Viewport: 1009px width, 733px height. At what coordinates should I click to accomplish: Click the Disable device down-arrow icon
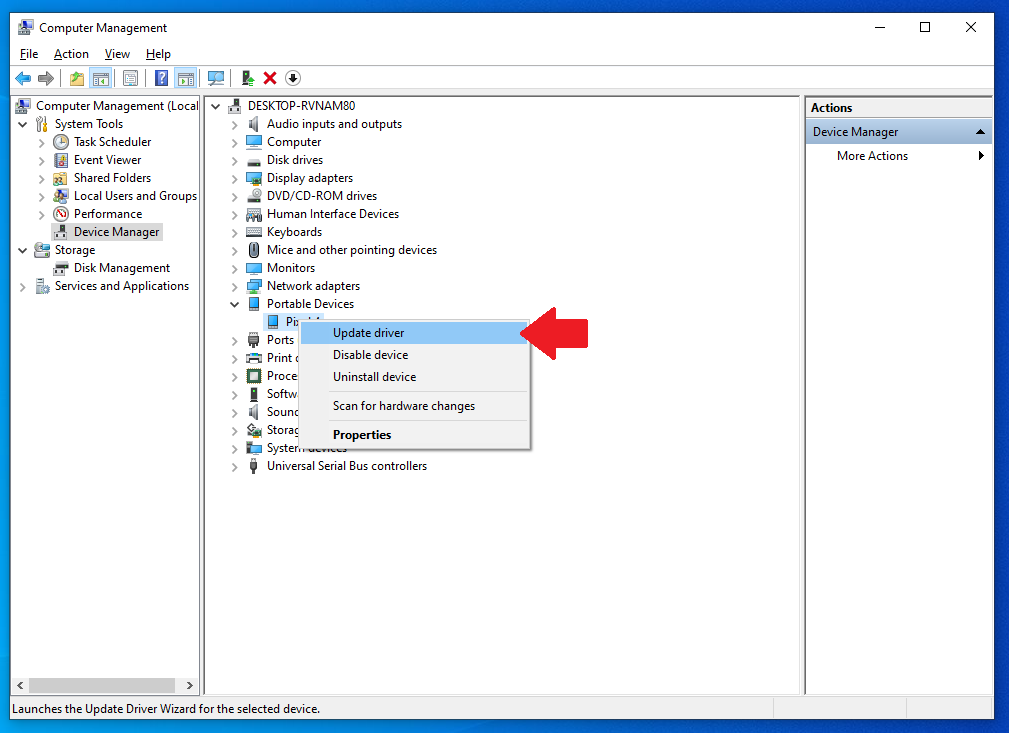[x=293, y=78]
